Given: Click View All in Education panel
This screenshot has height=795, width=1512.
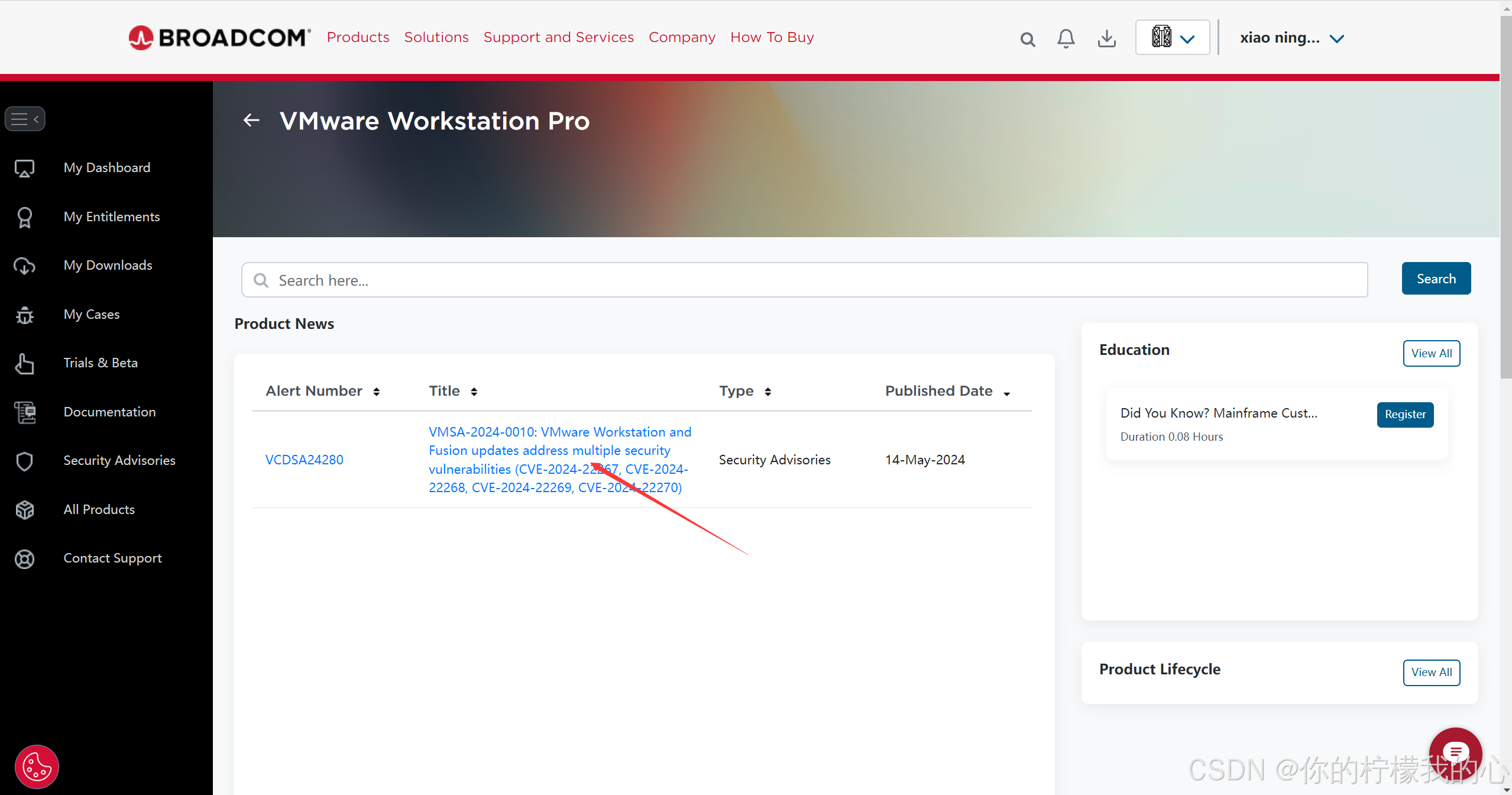Looking at the screenshot, I should click(1431, 353).
